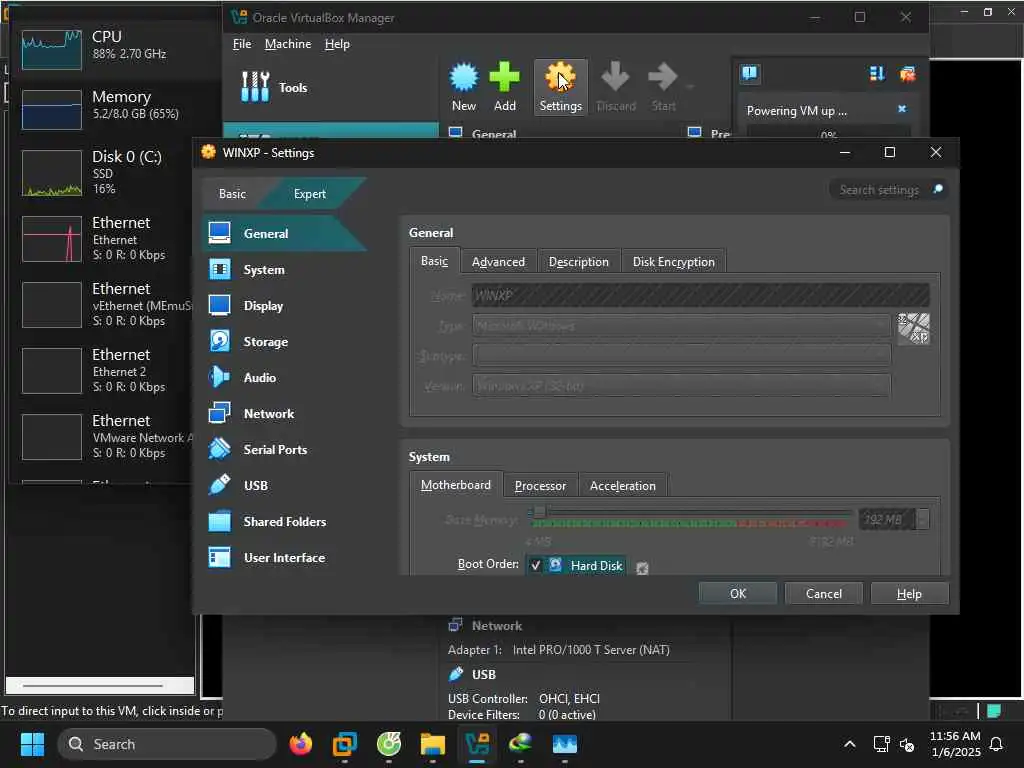The height and width of the screenshot is (768, 1024).
Task: Open the Subtype dropdown in General
Action: (681, 355)
